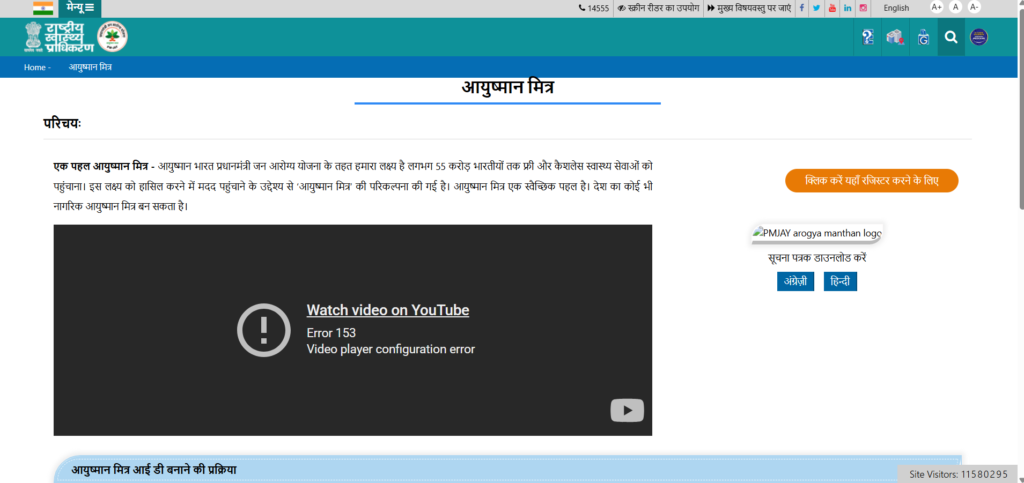
Task: Click the आयुष्मान मित्र page heading
Action: (x=507, y=87)
